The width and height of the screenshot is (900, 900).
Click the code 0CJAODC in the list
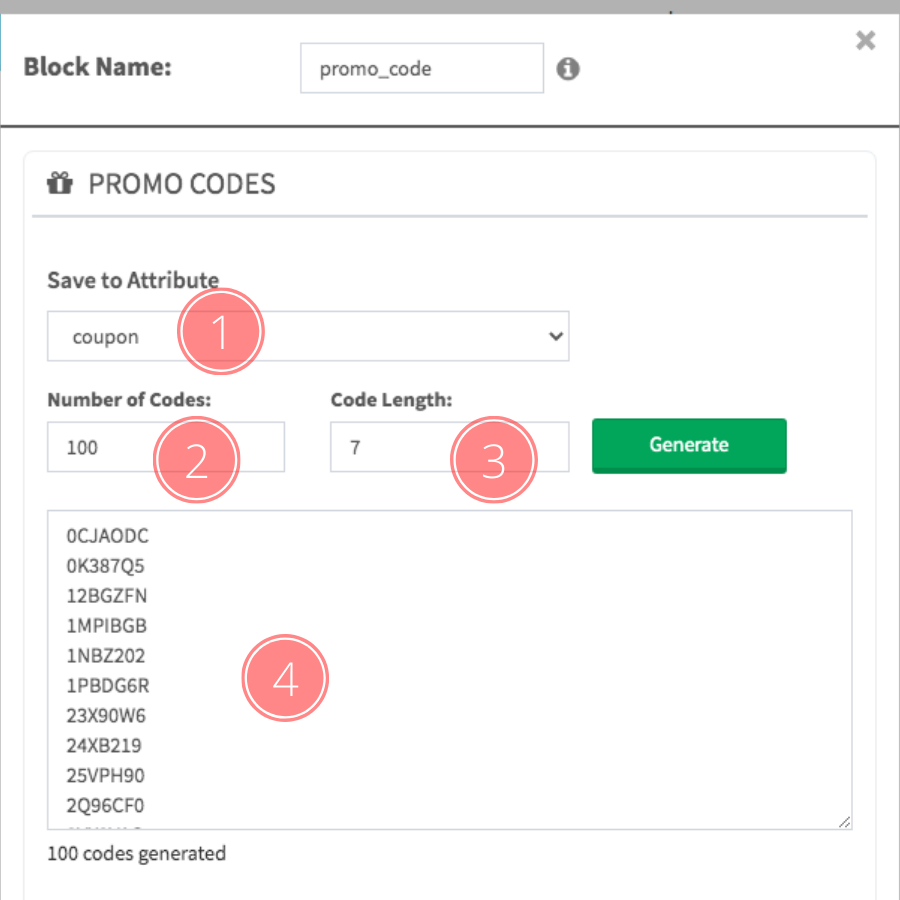click(107, 537)
